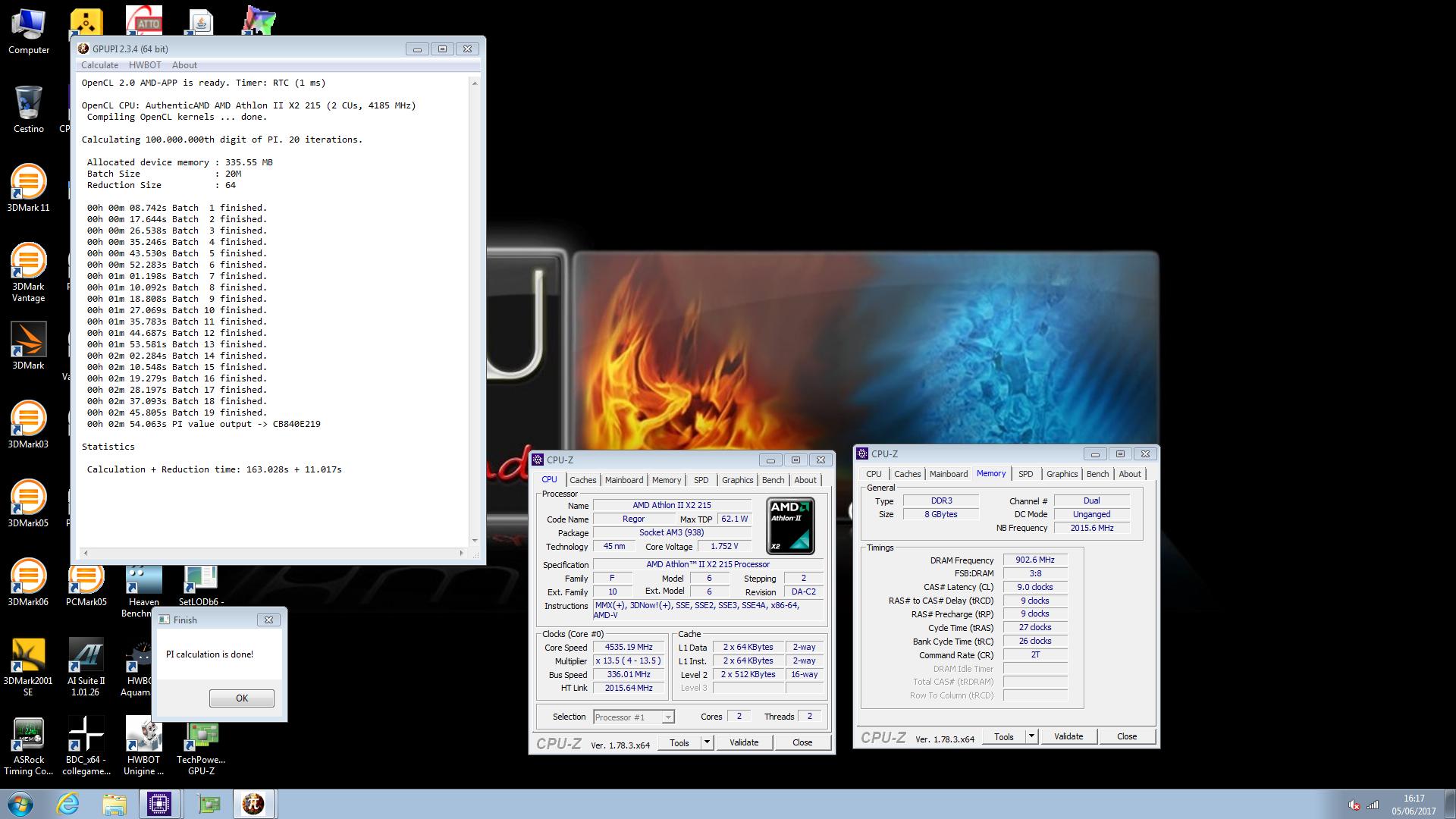This screenshot has height=819, width=1456.
Task: Open the Calculate menu in GPUPI
Action: coord(99,65)
